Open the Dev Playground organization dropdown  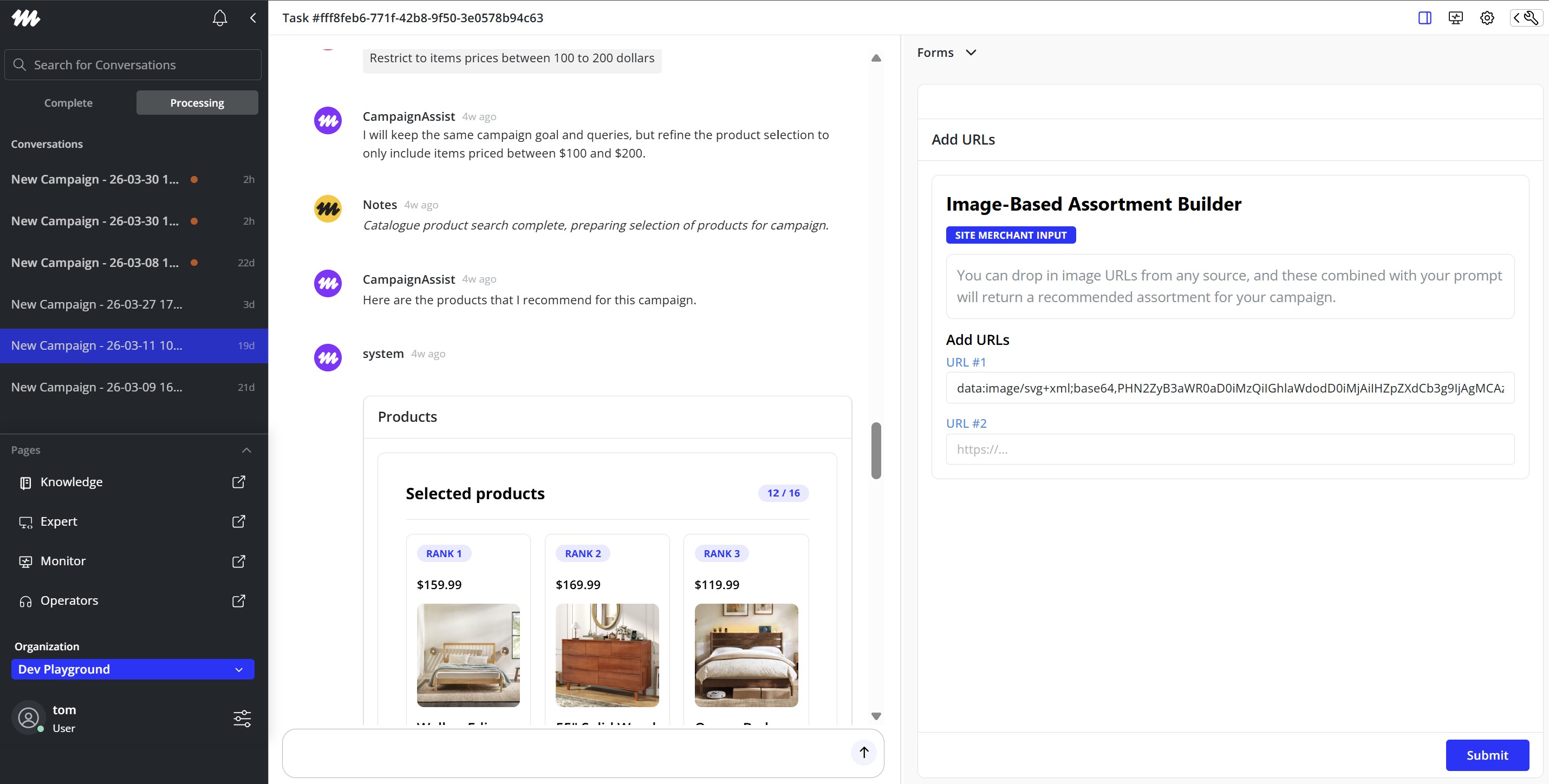pos(132,669)
